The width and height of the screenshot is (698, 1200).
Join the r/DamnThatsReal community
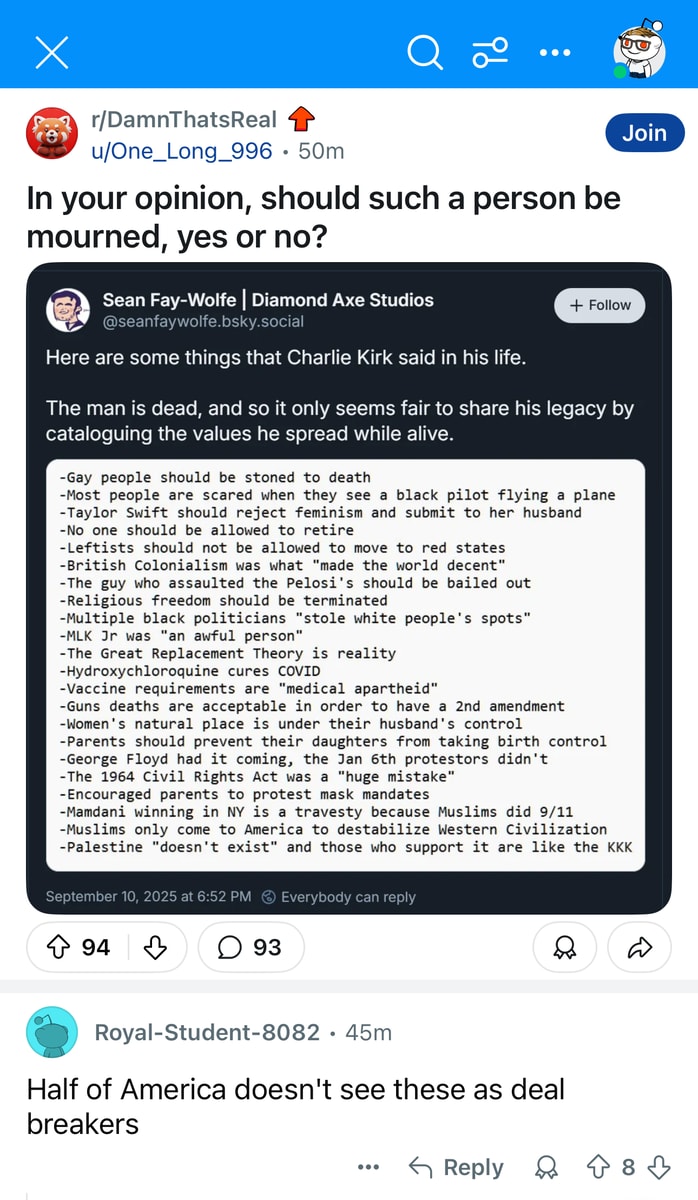pyautogui.click(x=644, y=133)
